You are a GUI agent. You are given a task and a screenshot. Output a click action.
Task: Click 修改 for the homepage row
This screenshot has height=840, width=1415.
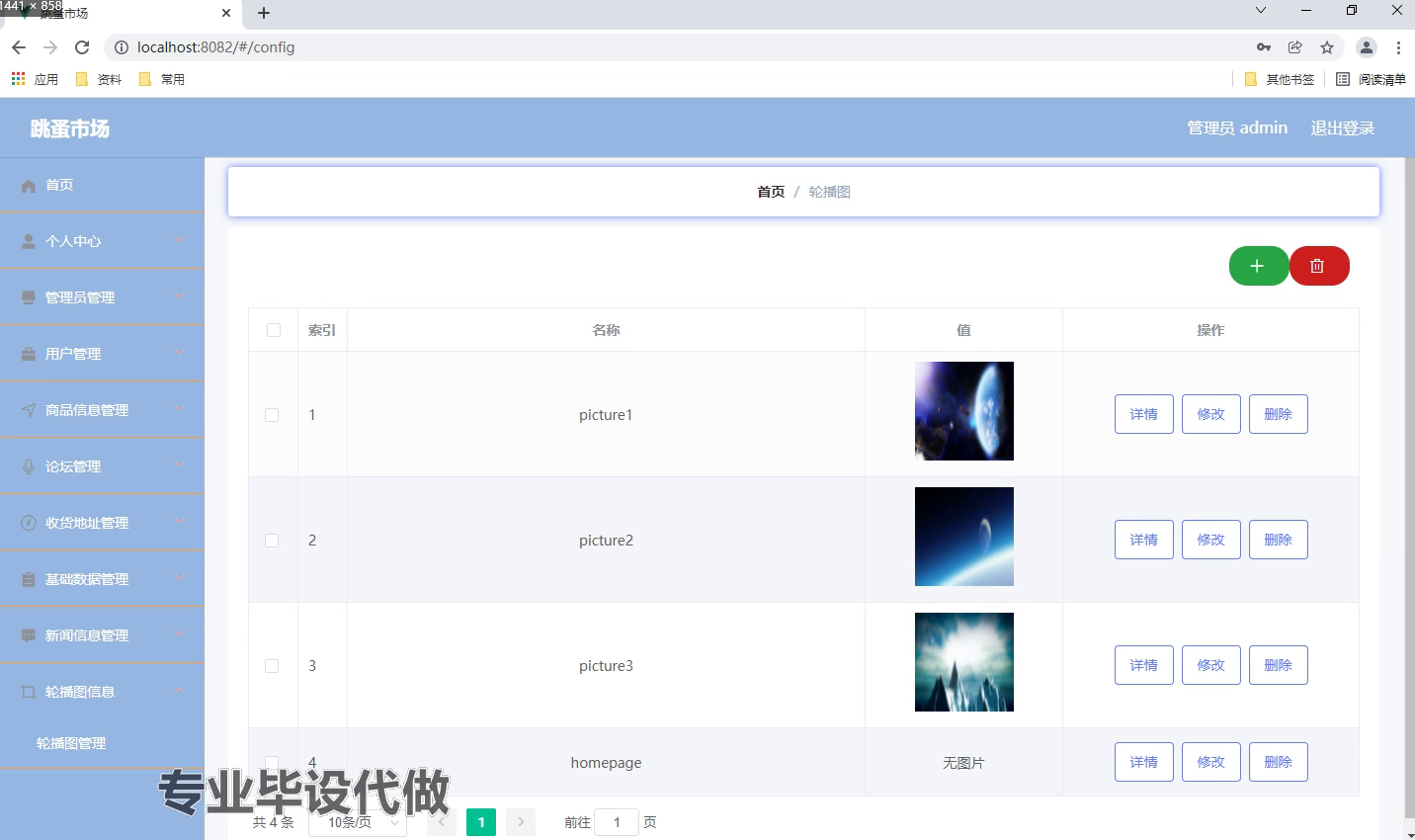[x=1211, y=762]
